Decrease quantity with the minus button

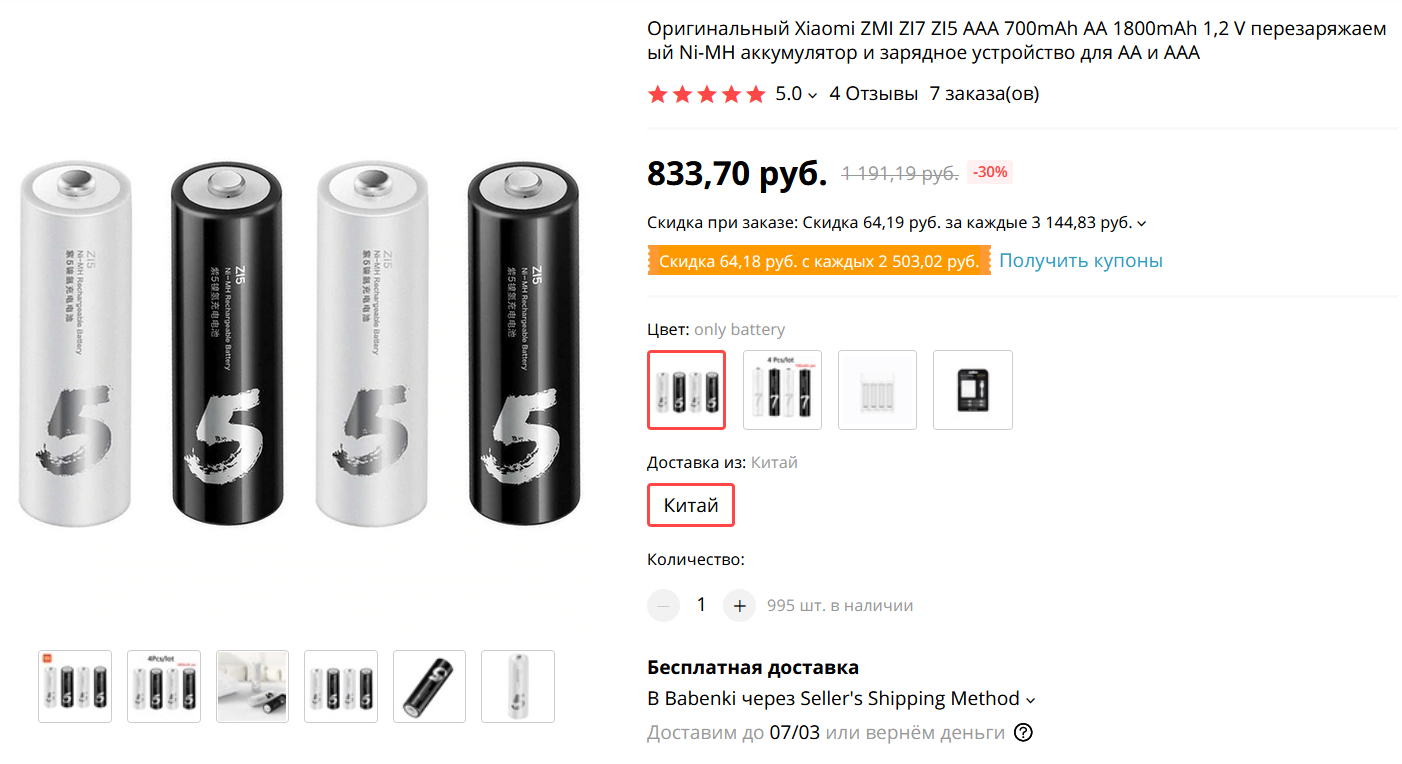pos(663,605)
